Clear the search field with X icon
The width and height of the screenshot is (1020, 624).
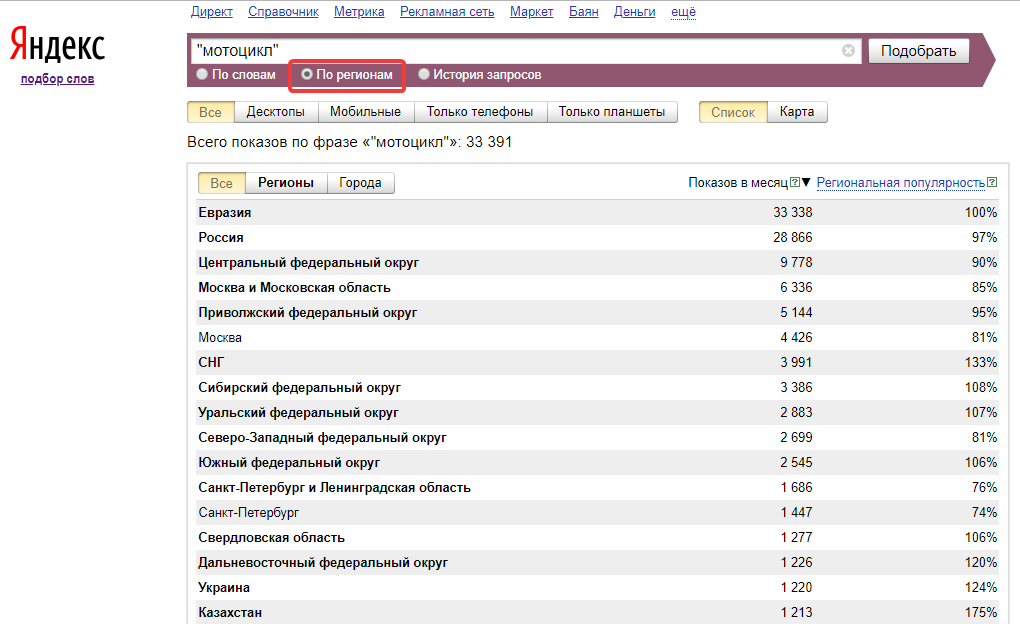pos(848,51)
